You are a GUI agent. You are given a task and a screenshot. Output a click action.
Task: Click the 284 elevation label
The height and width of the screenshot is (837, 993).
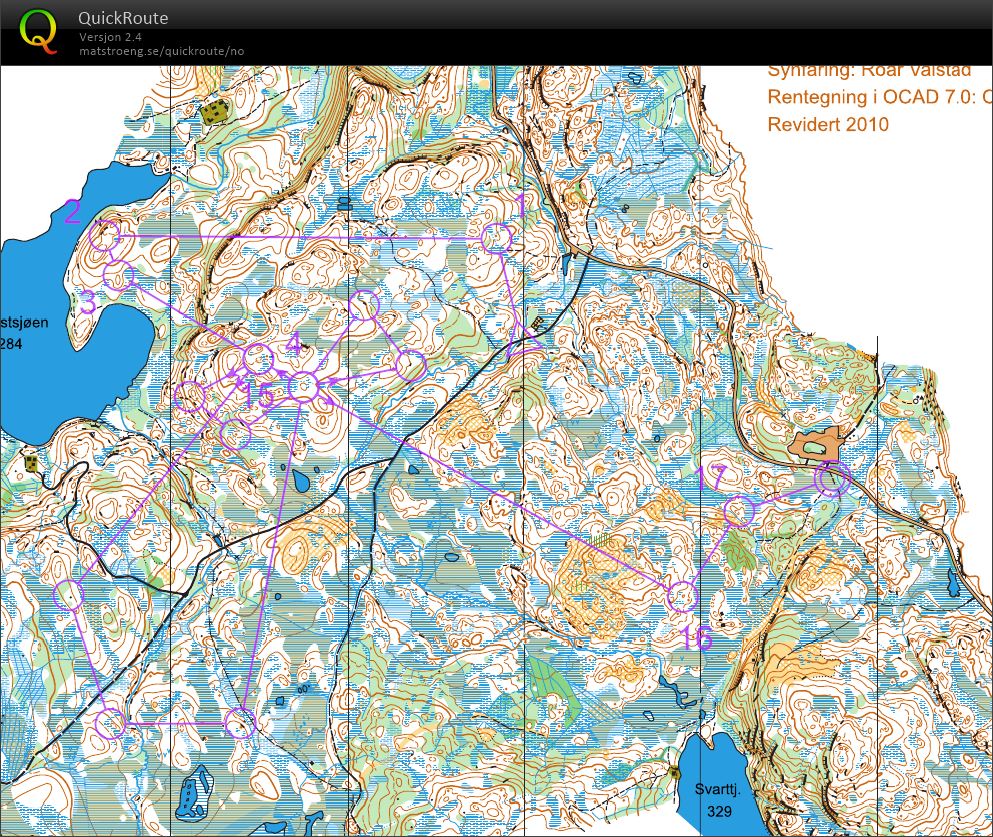coord(11,344)
